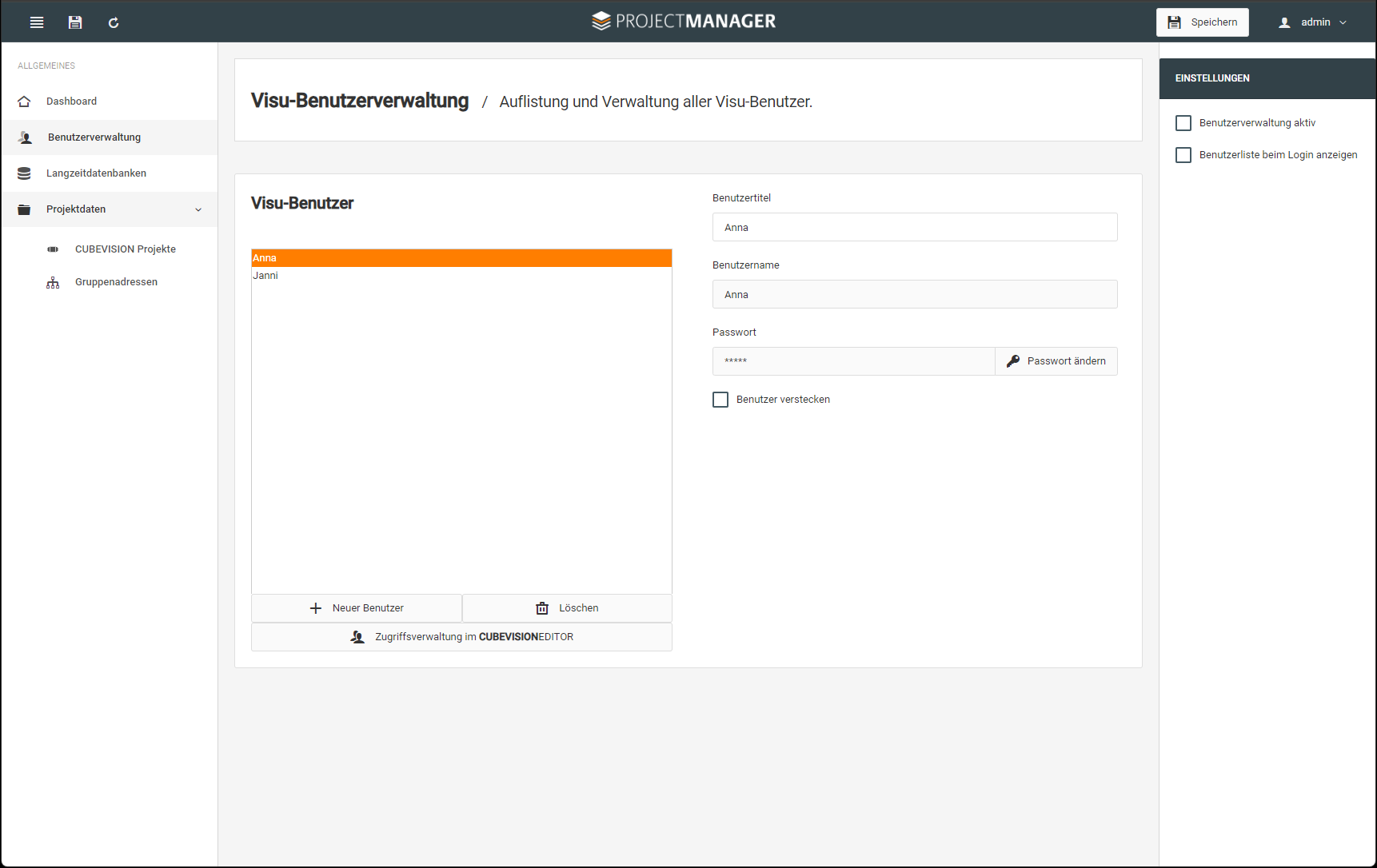Click the Löschen button

(x=567, y=608)
